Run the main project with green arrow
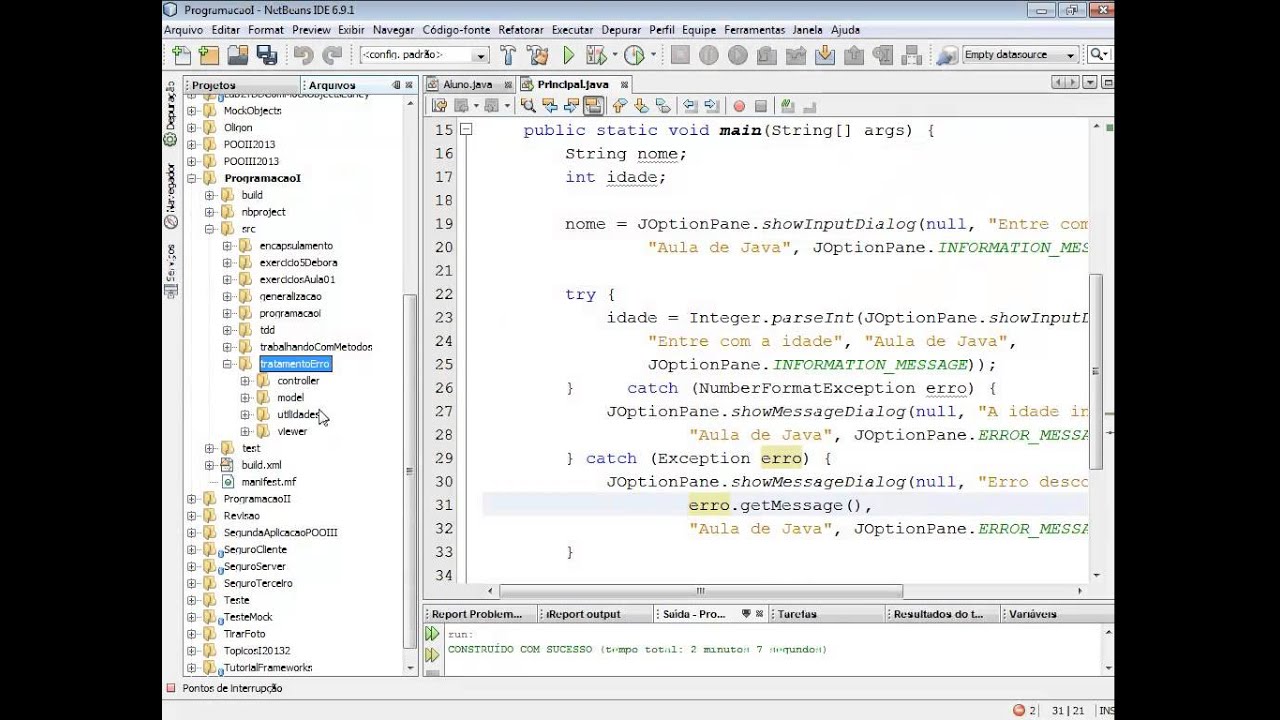This screenshot has height=720, width=1280. 568,55
